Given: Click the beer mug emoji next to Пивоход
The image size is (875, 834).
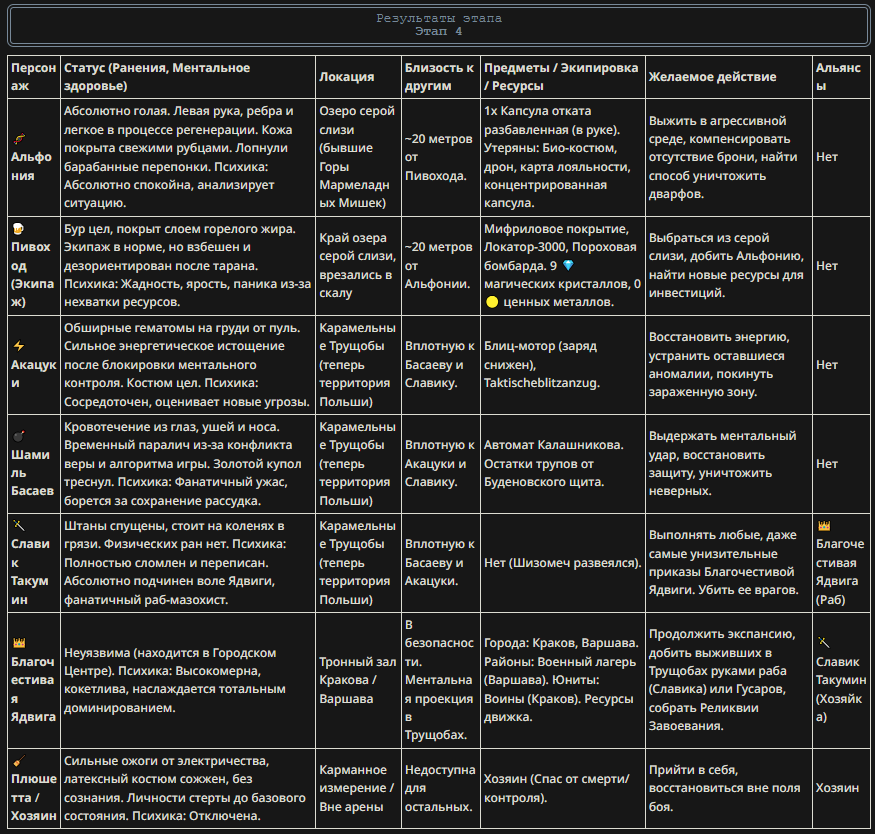Looking at the screenshot, I should (18, 228).
